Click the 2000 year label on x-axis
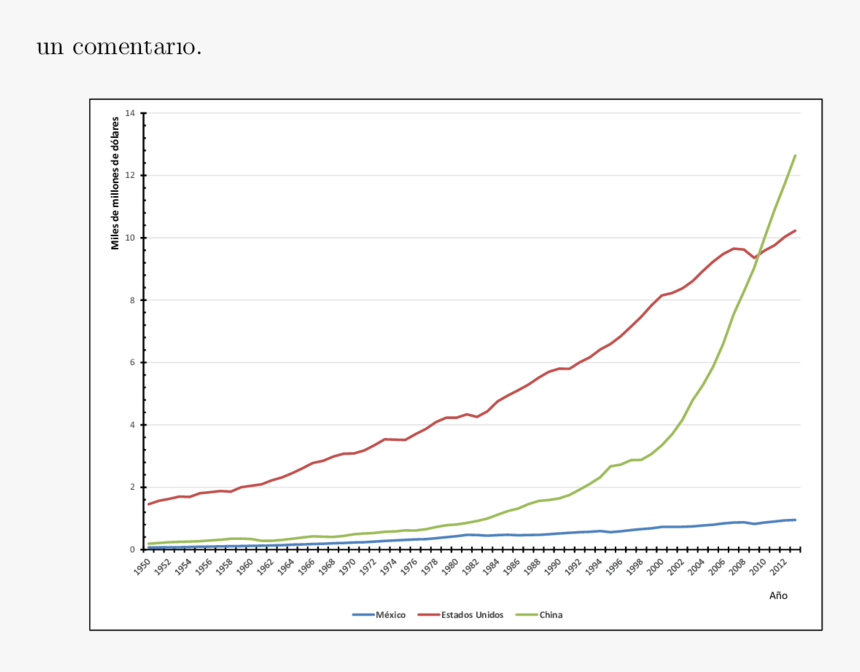The height and width of the screenshot is (672, 860). click(657, 567)
